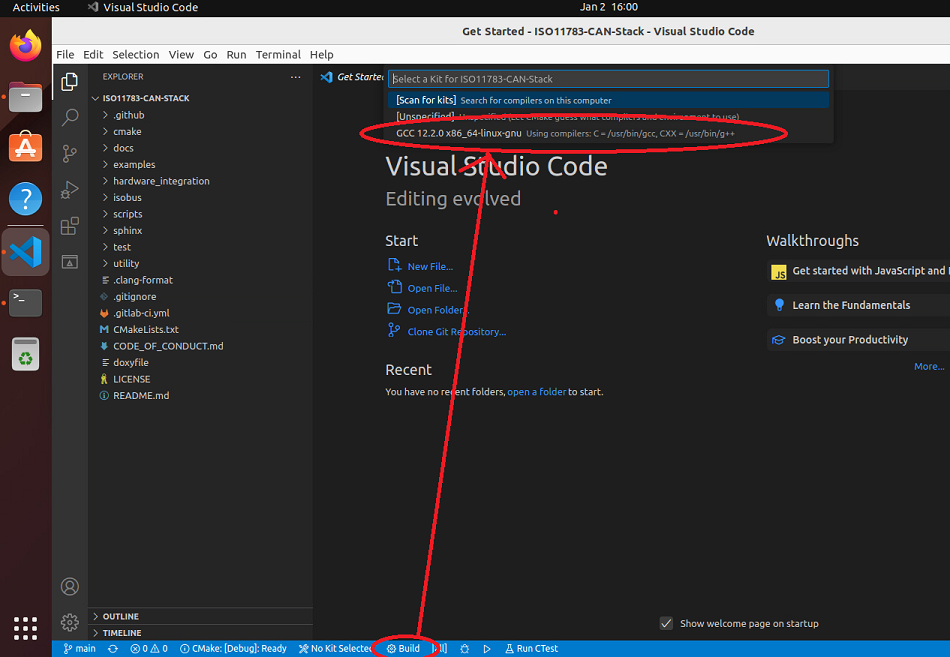The width and height of the screenshot is (950, 657).
Task: Open the Selection menu
Action: [136, 55]
